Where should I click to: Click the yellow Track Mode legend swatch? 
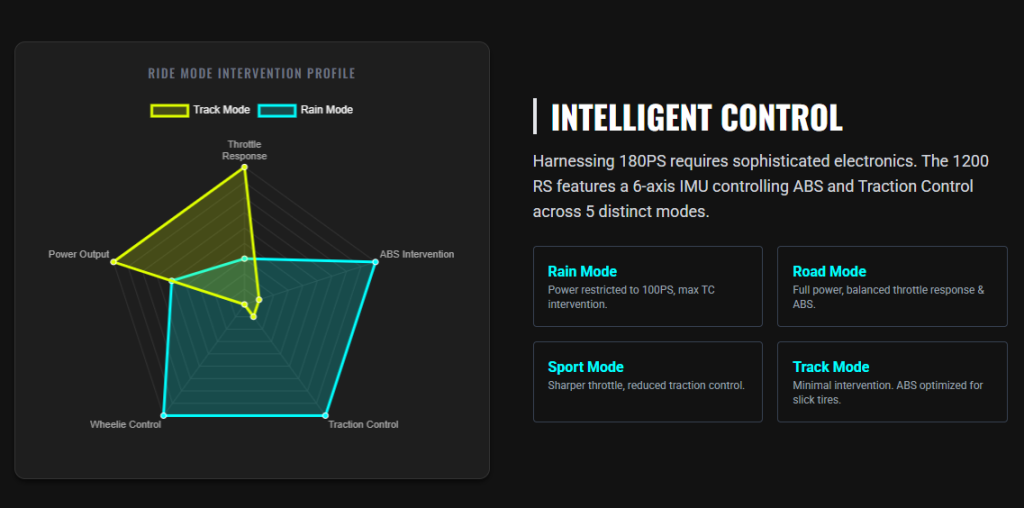(169, 110)
